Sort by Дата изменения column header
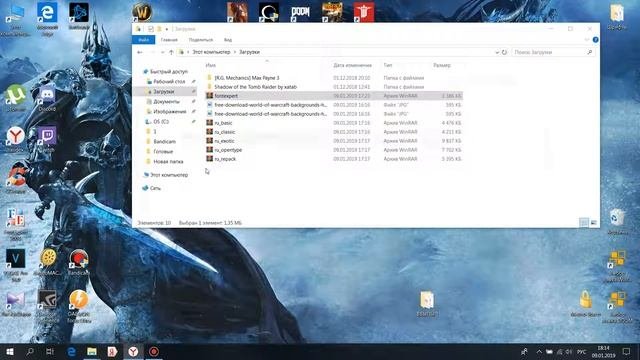The width and height of the screenshot is (640, 360). pyautogui.click(x=352, y=65)
